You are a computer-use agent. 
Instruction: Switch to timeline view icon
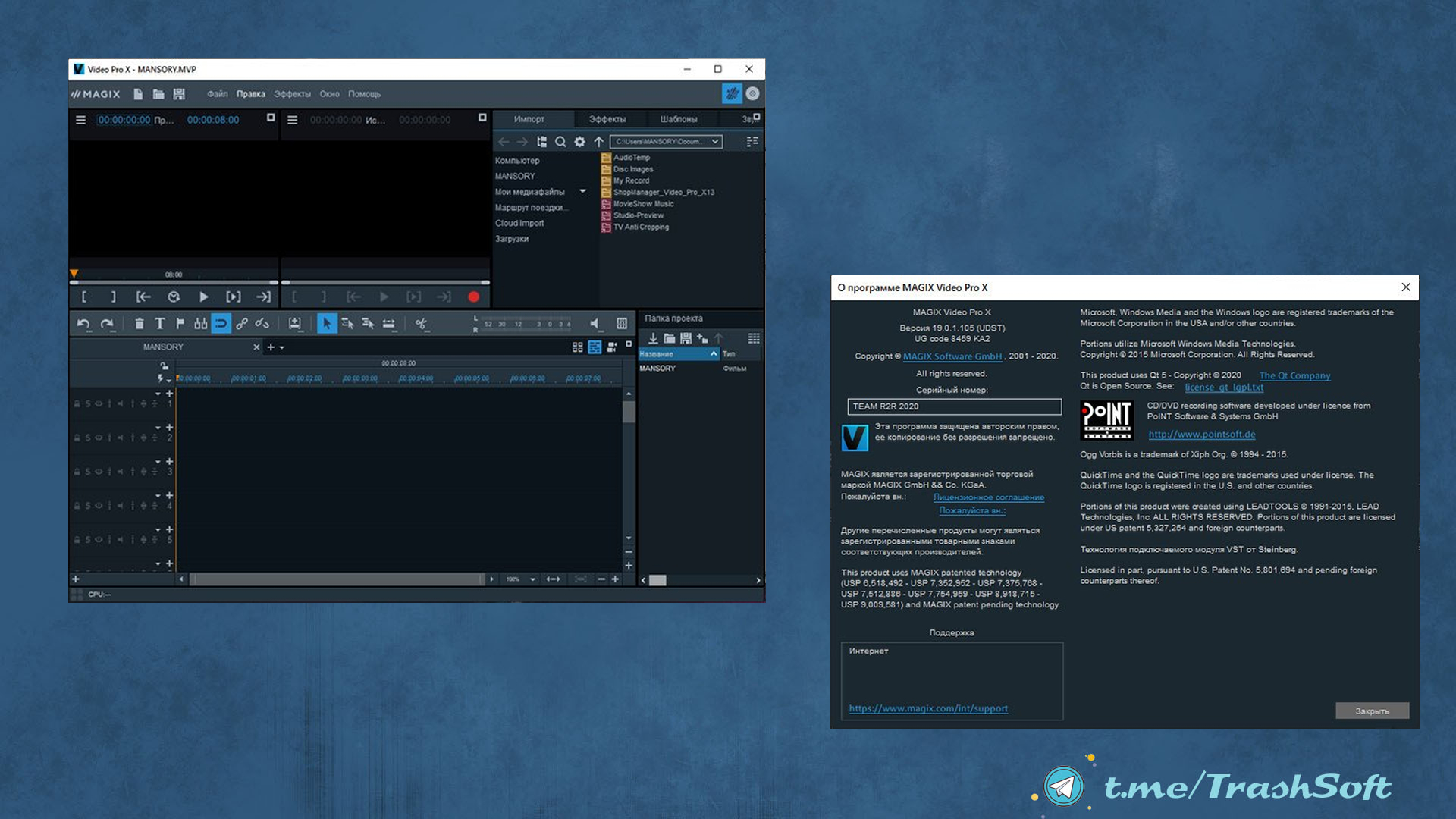click(x=595, y=347)
